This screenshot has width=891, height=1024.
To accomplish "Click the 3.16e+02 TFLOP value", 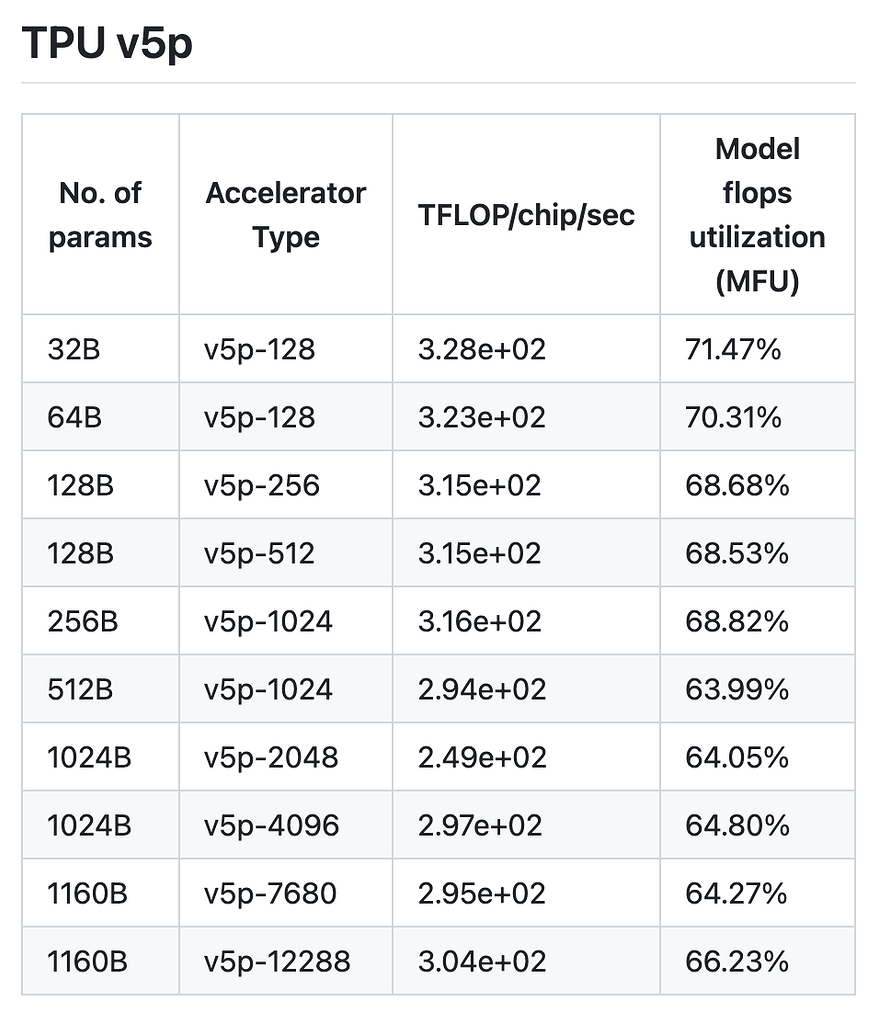I will pos(480,621).
